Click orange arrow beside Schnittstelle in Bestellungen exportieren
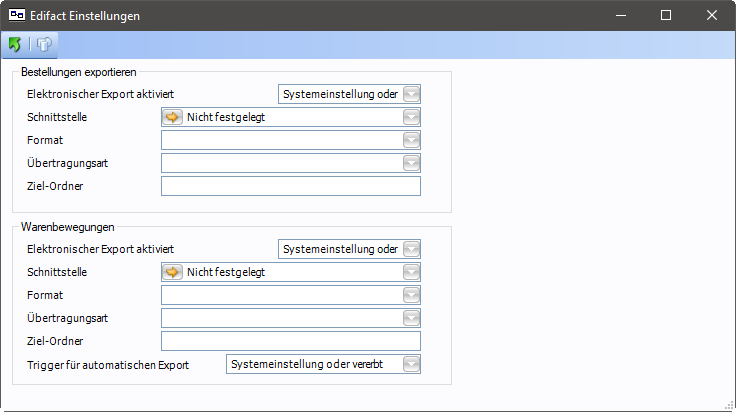 (173, 117)
